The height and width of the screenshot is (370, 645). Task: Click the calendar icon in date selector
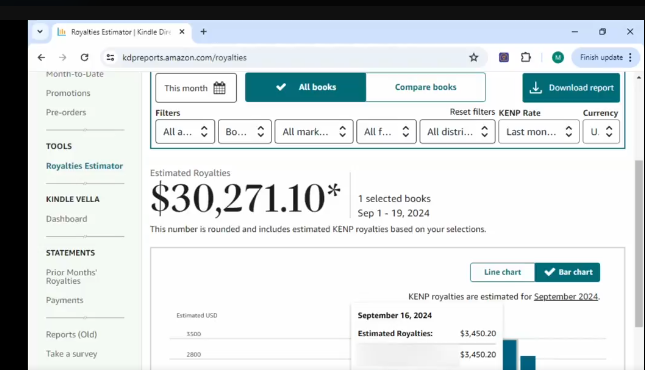click(219, 88)
